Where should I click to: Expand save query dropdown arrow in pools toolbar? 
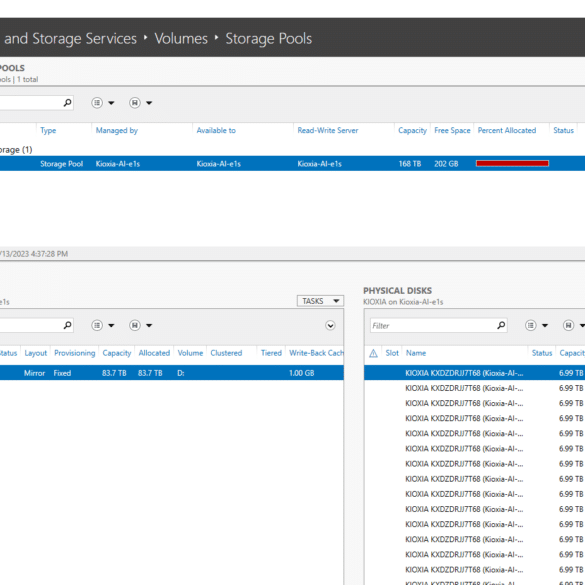tap(149, 103)
